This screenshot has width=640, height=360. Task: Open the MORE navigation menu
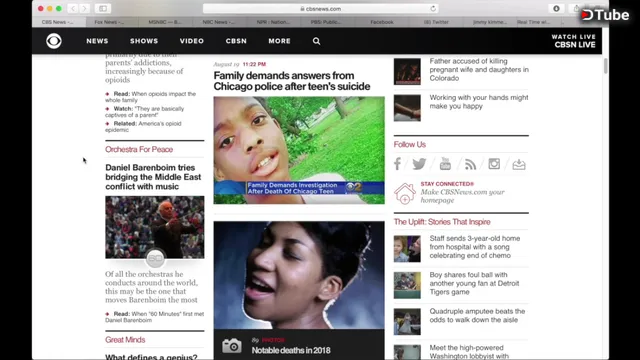click(x=280, y=41)
